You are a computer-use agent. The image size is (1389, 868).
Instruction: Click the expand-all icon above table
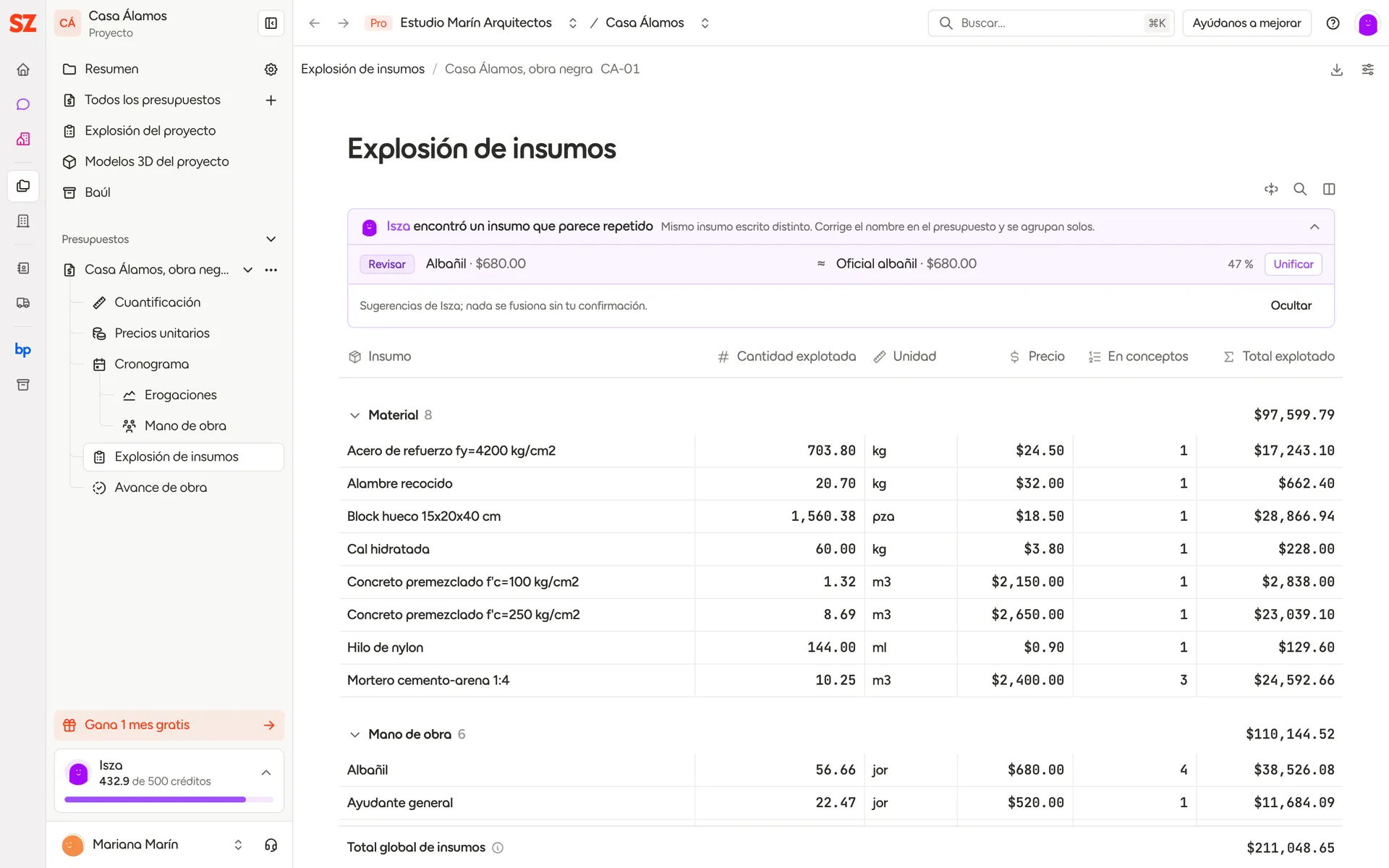point(1271,189)
